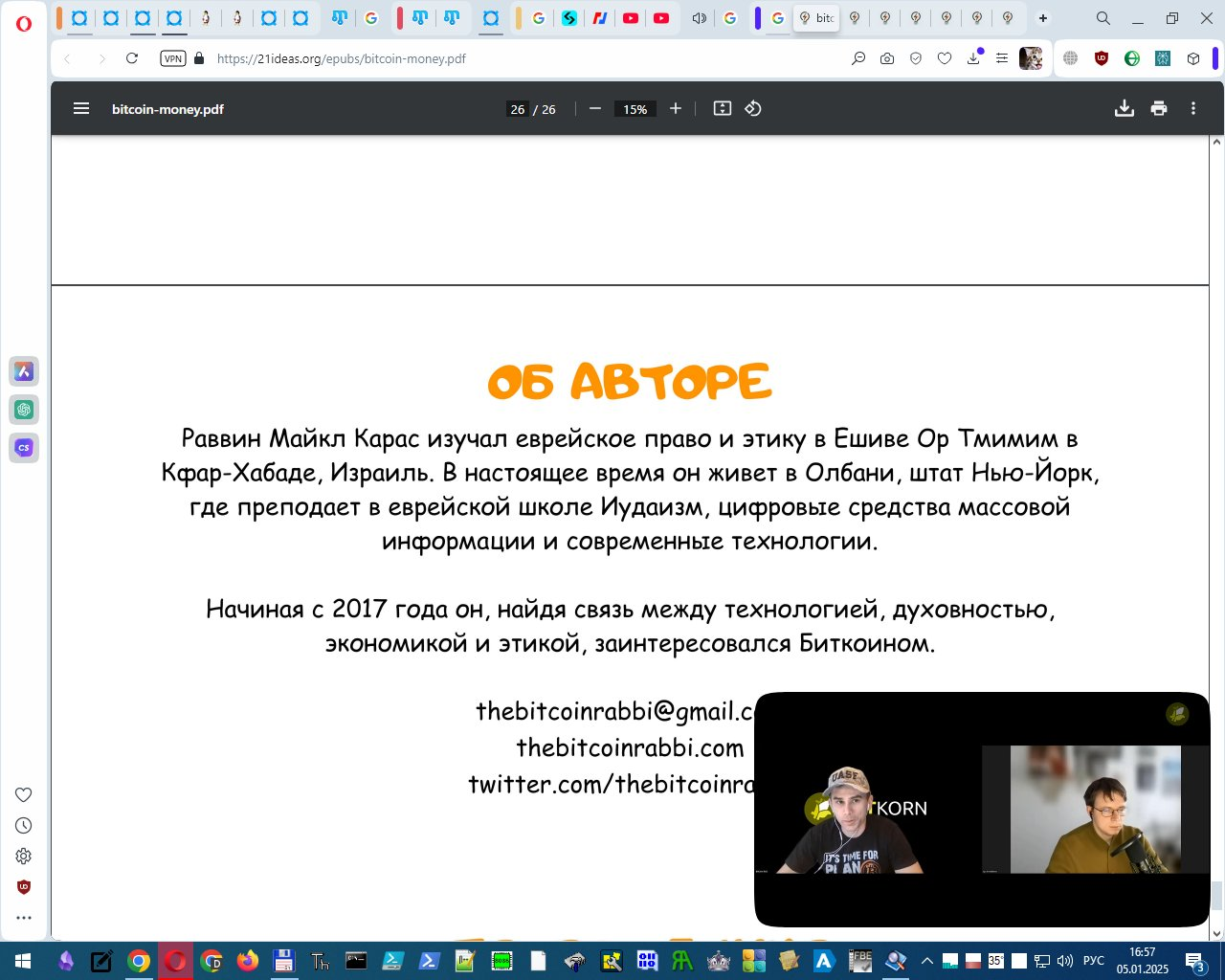Image resolution: width=1225 pixels, height=980 pixels.
Task: Toggle fit to page in PDF toolbar
Action: point(723,109)
